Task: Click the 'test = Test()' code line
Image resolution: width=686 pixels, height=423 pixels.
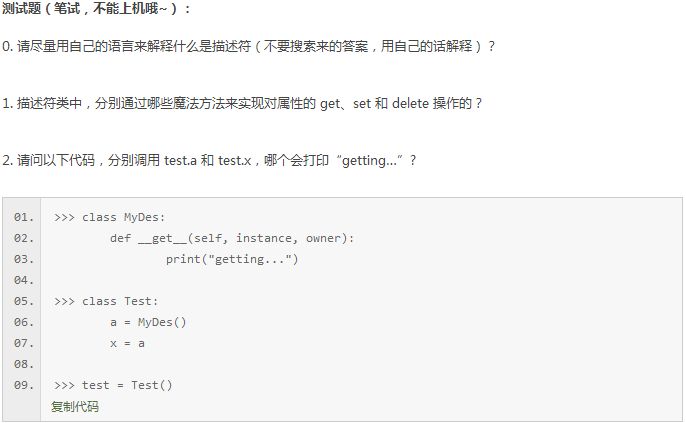Action: click(113, 385)
